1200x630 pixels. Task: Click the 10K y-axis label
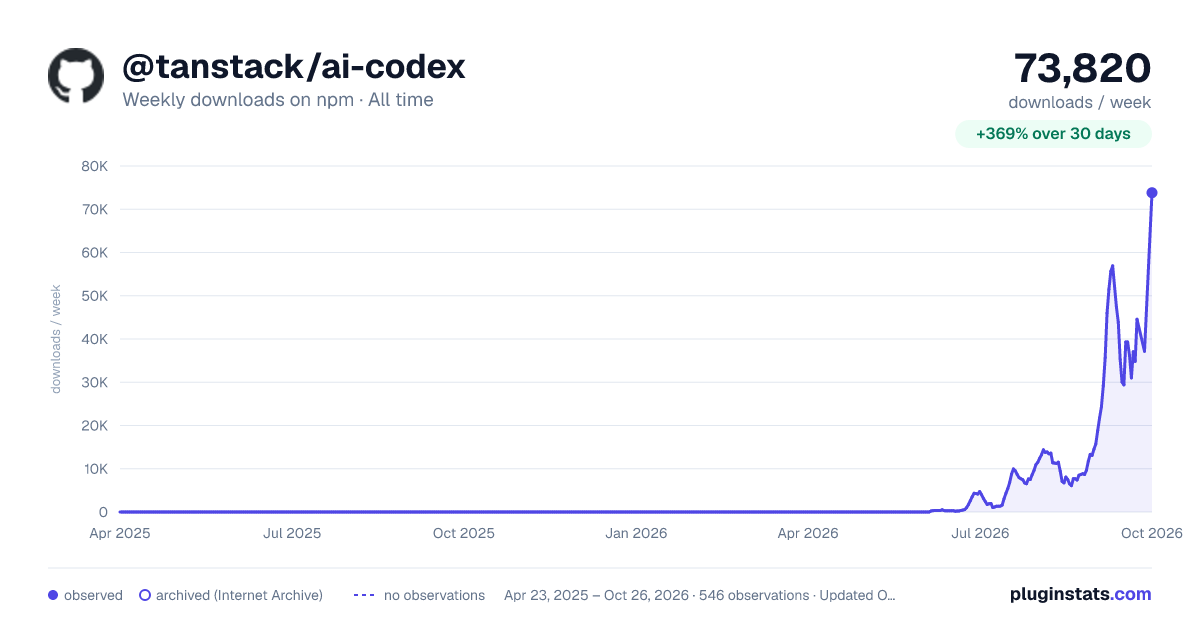pos(94,468)
